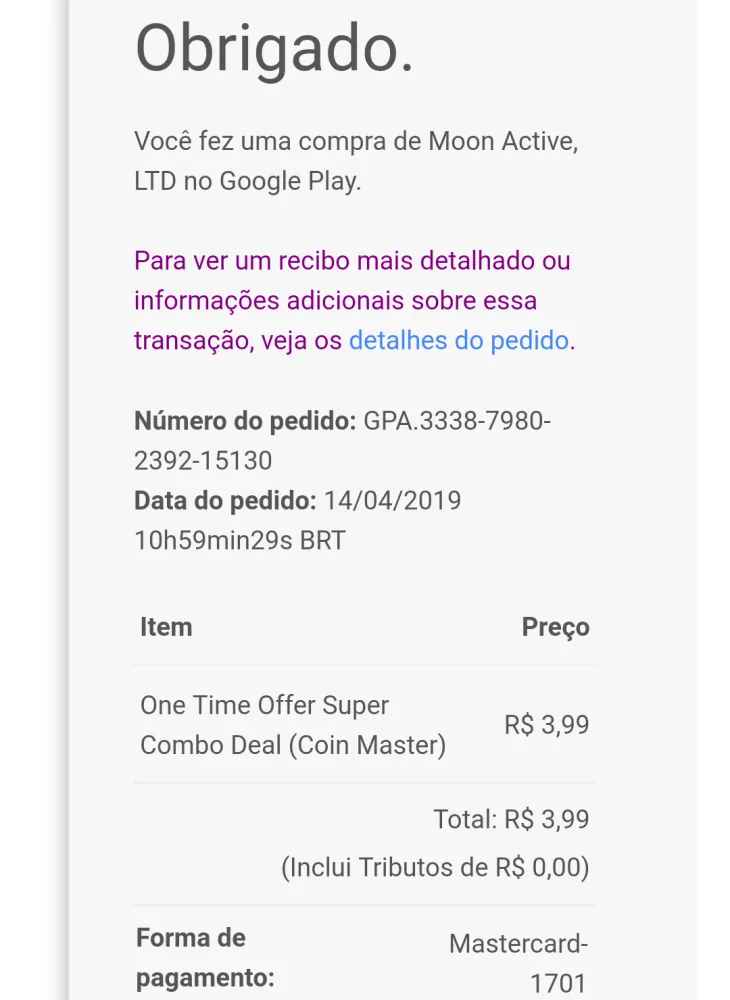This screenshot has width=730, height=1000.
Task: Click the "Obrigado." heading
Action: [274, 47]
